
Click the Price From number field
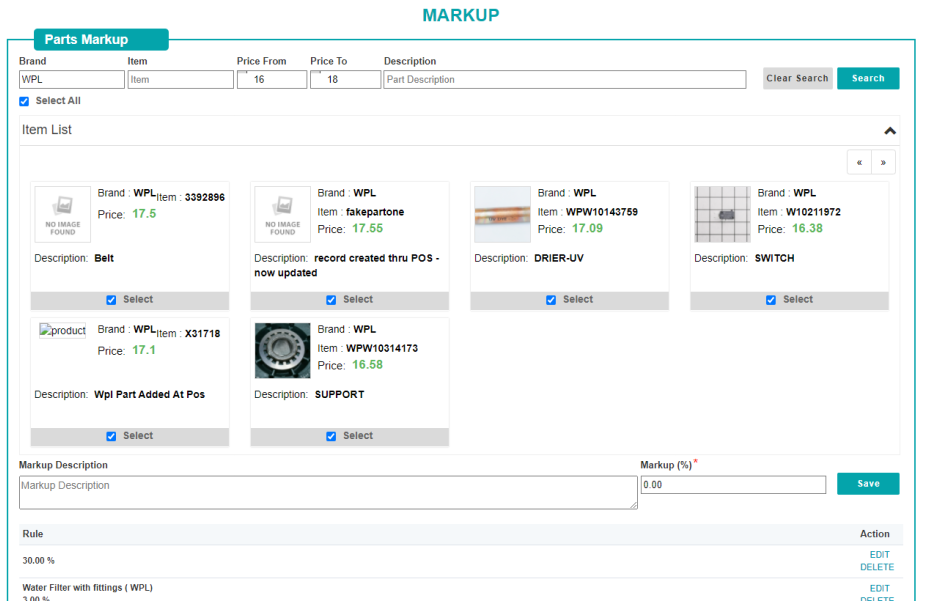pos(271,80)
